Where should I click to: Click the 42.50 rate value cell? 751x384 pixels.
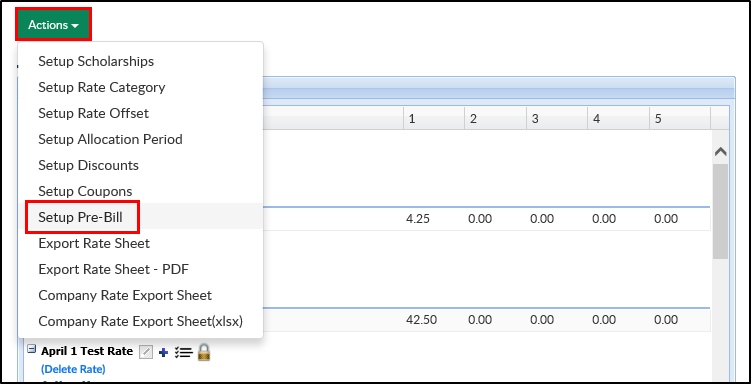pos(421,320)
